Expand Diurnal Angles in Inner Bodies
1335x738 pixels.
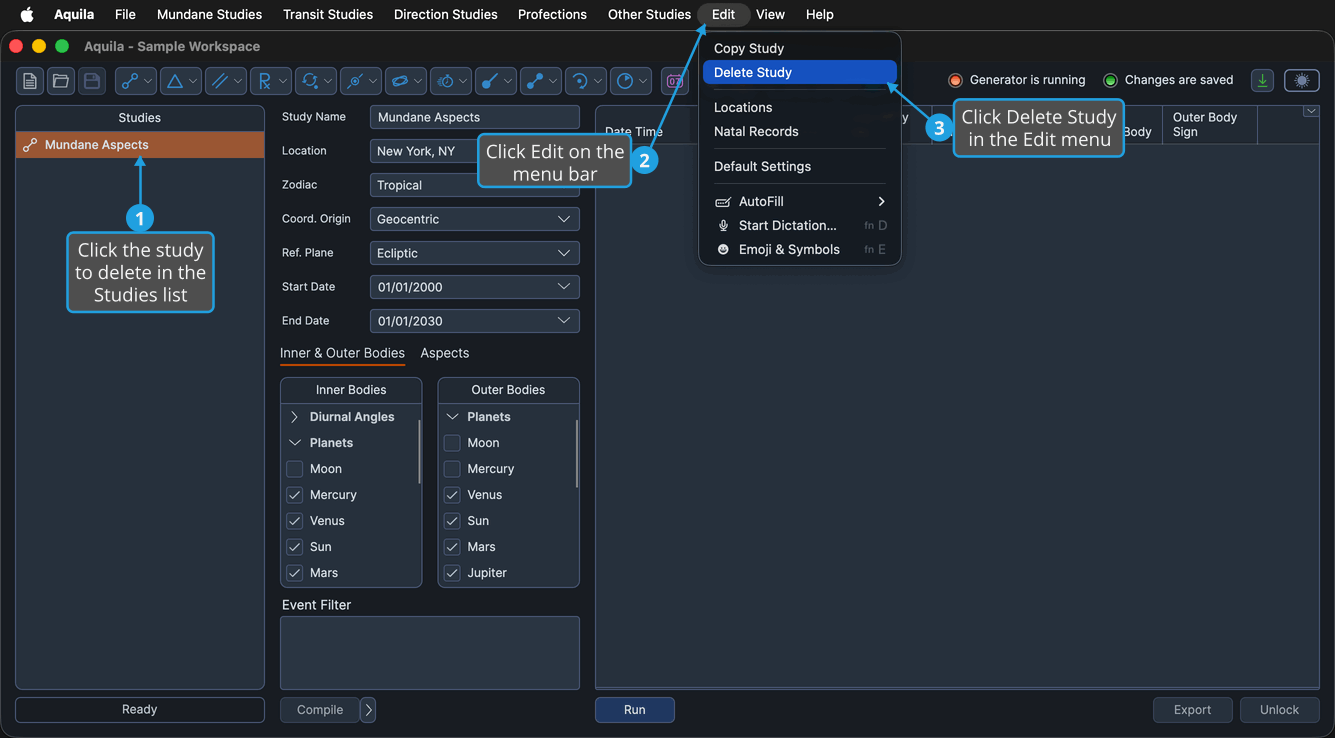click(x=295, y=417)
